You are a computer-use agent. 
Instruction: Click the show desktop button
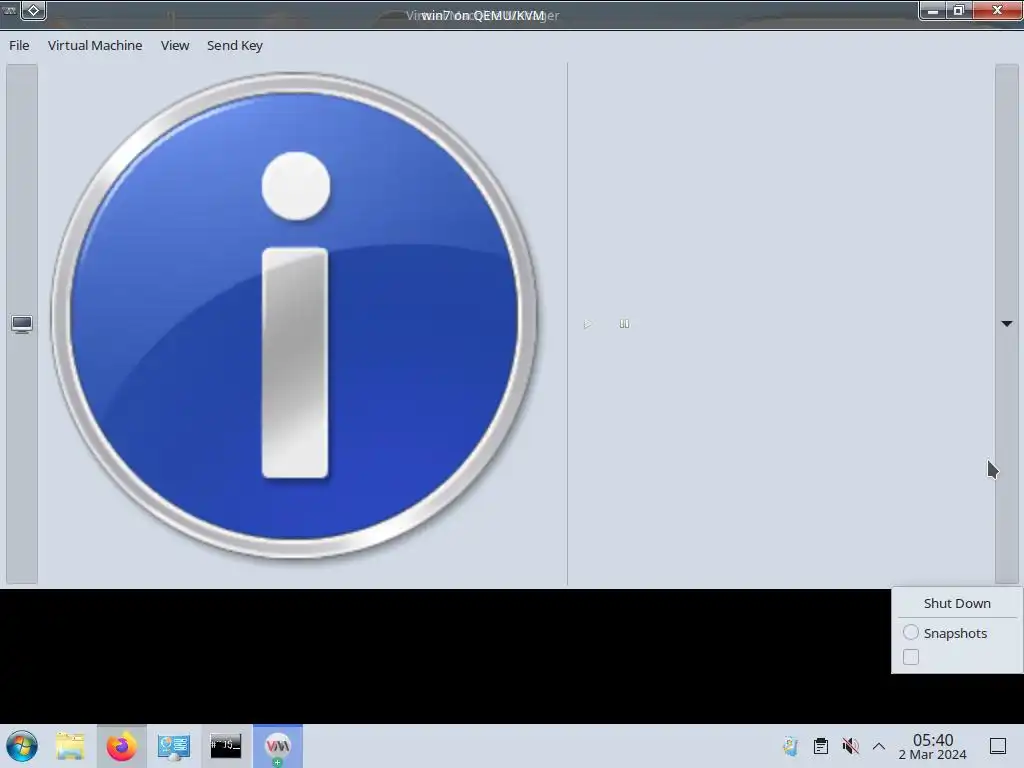point(998,746)
